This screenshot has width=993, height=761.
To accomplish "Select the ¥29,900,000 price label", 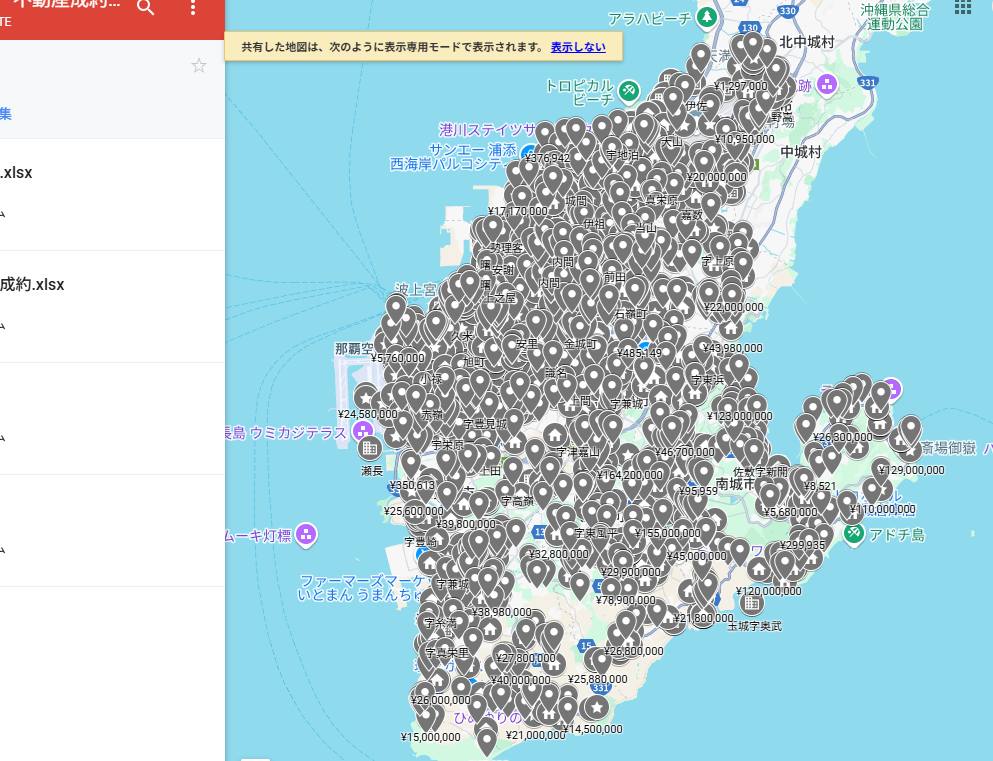I will point(631,572).
